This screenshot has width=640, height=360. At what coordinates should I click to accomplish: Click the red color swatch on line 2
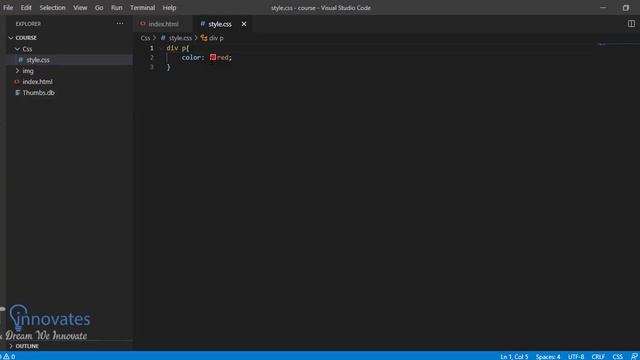click(x=213, y=58)
